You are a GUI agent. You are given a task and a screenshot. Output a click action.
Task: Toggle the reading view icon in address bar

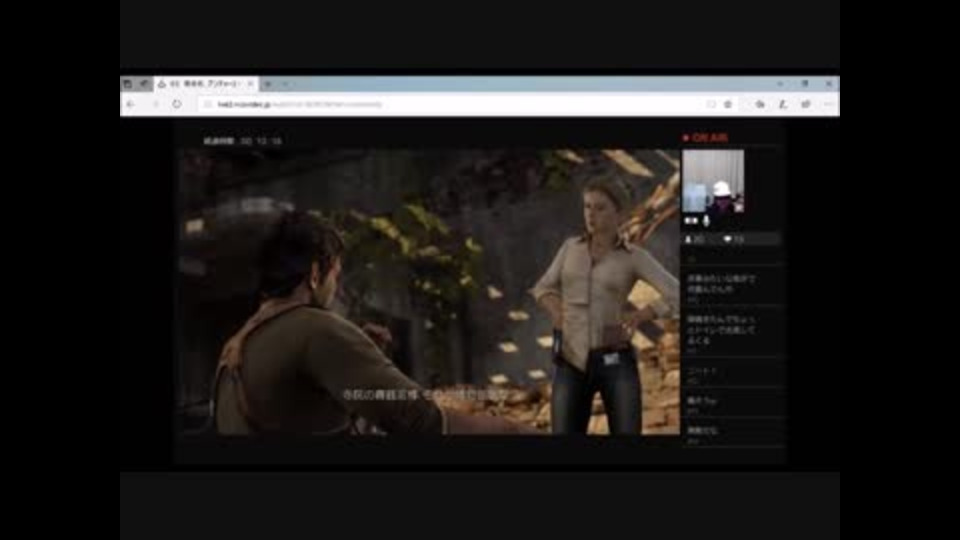[x=711, y=105]
